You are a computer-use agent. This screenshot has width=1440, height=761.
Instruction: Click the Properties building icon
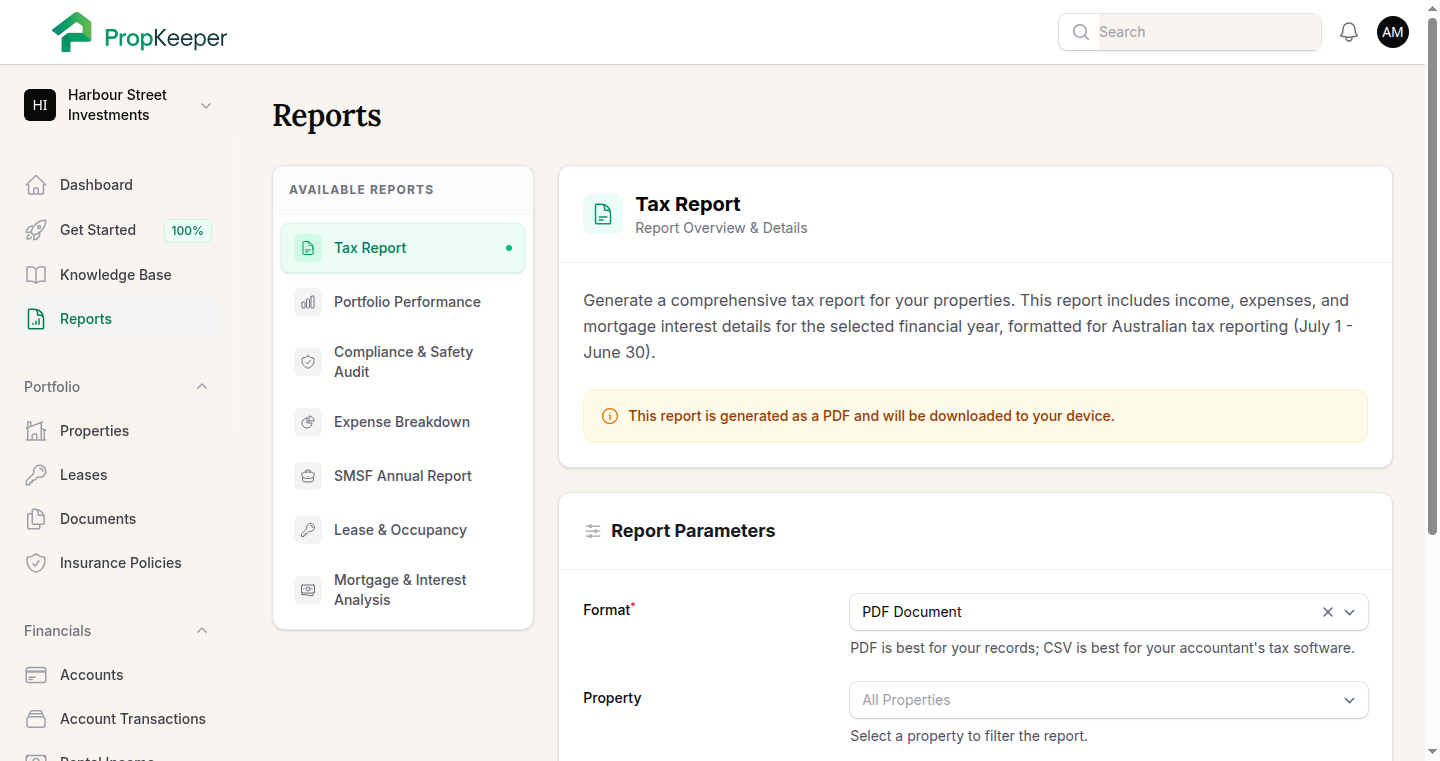tap(36, 431)
